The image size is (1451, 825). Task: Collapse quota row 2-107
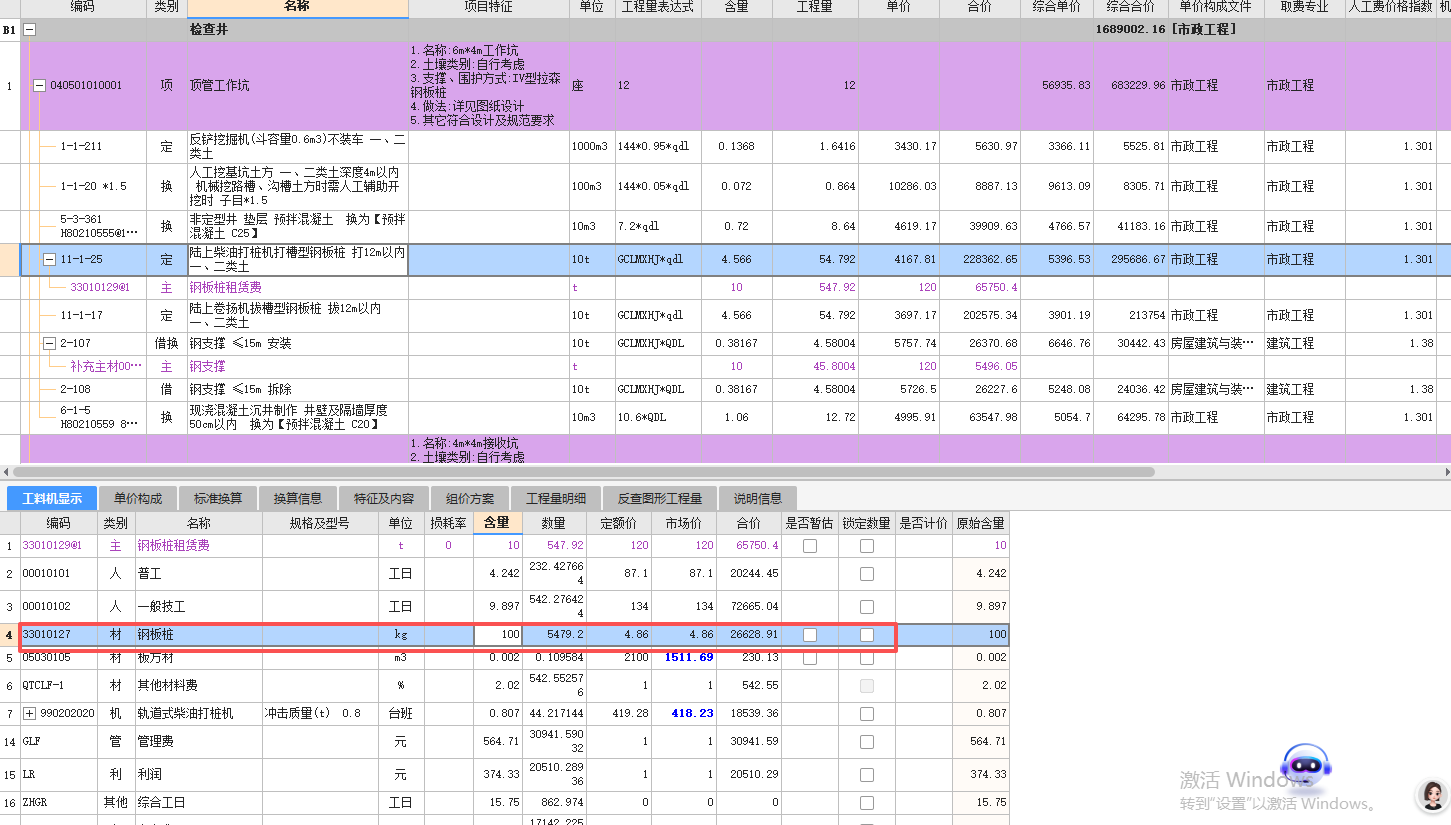(49, 344)
